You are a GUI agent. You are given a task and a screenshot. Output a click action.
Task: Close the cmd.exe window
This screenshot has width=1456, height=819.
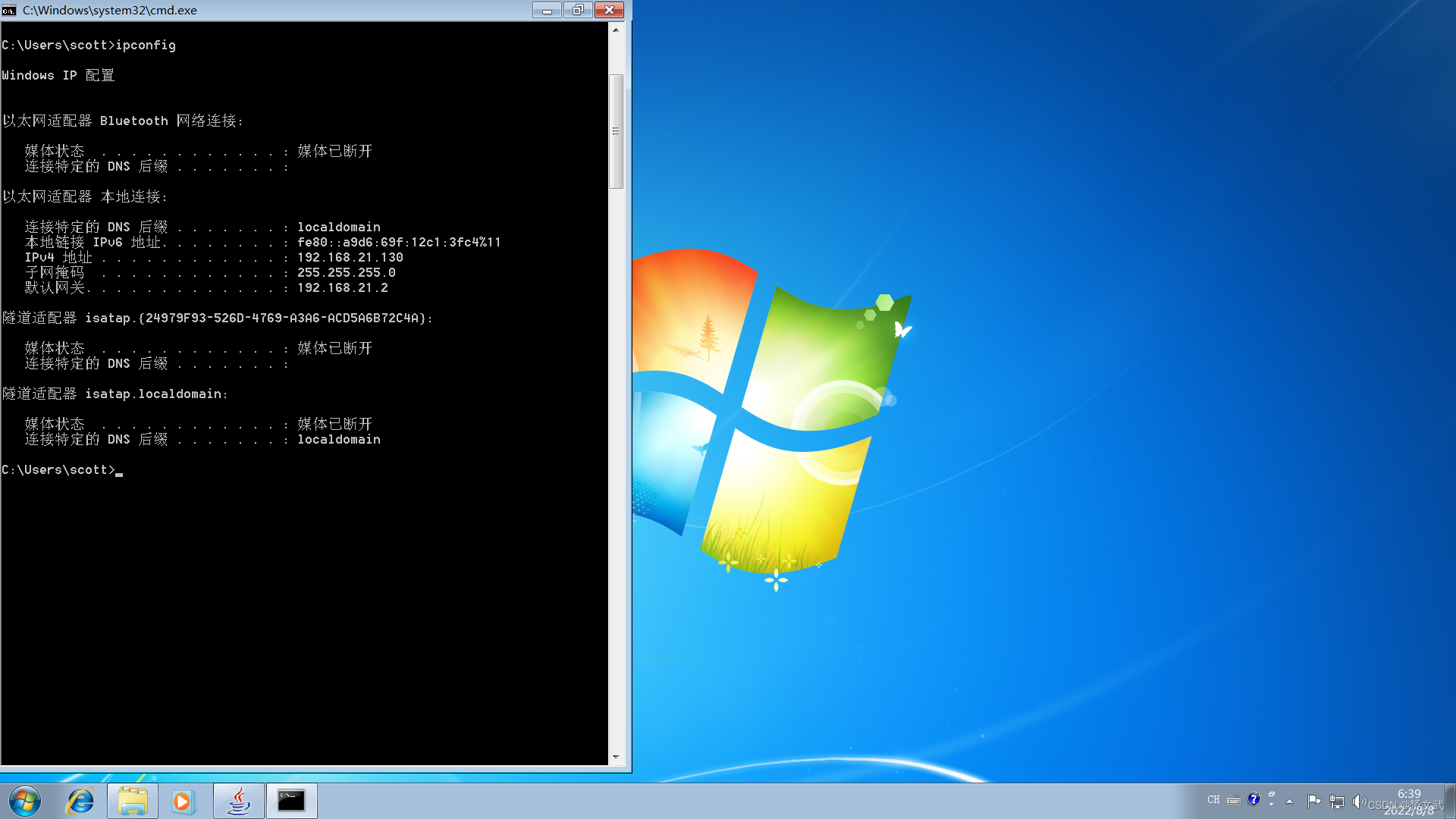(609, 10)
